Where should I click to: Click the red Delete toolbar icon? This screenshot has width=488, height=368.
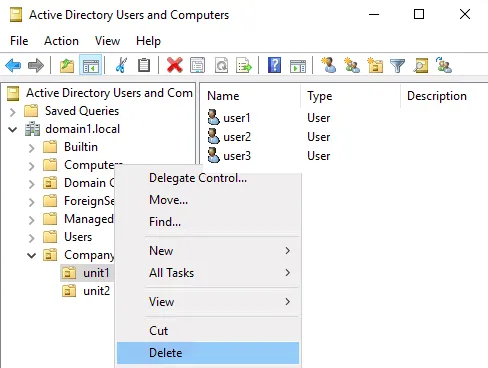(175, 65)
